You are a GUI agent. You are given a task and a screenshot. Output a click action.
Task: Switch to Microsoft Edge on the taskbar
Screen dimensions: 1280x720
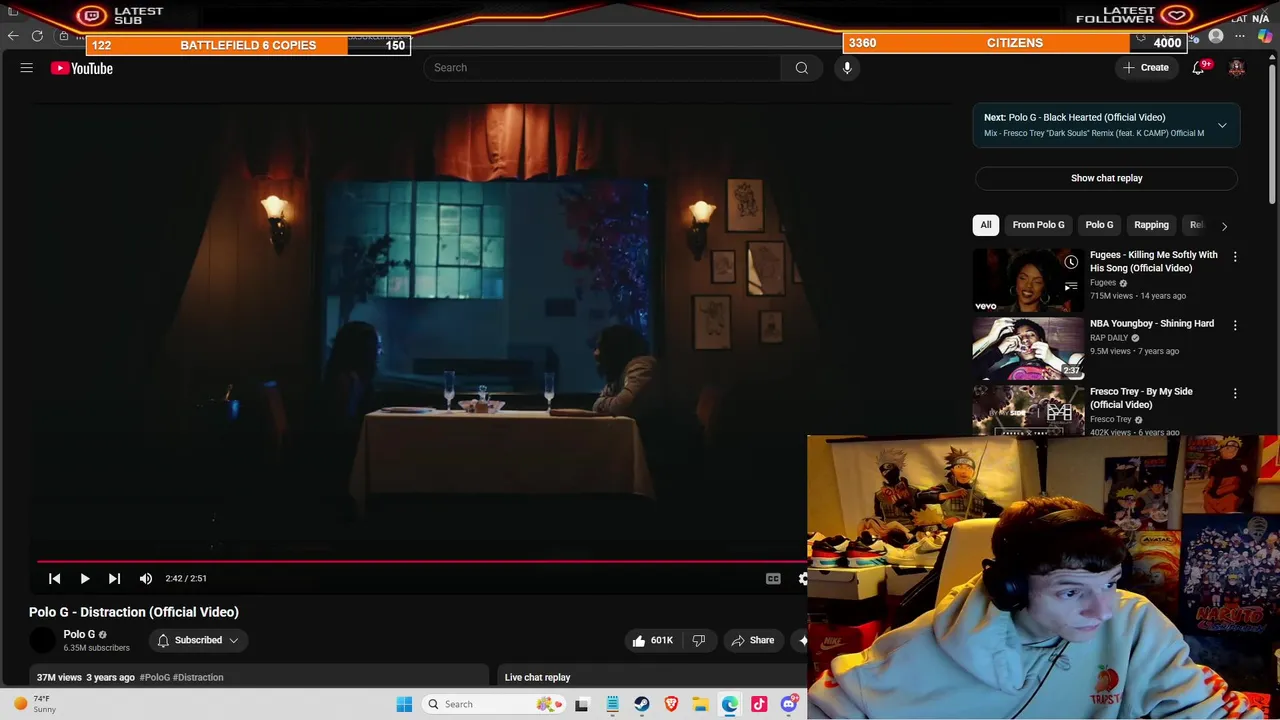[x=730, y=704]
